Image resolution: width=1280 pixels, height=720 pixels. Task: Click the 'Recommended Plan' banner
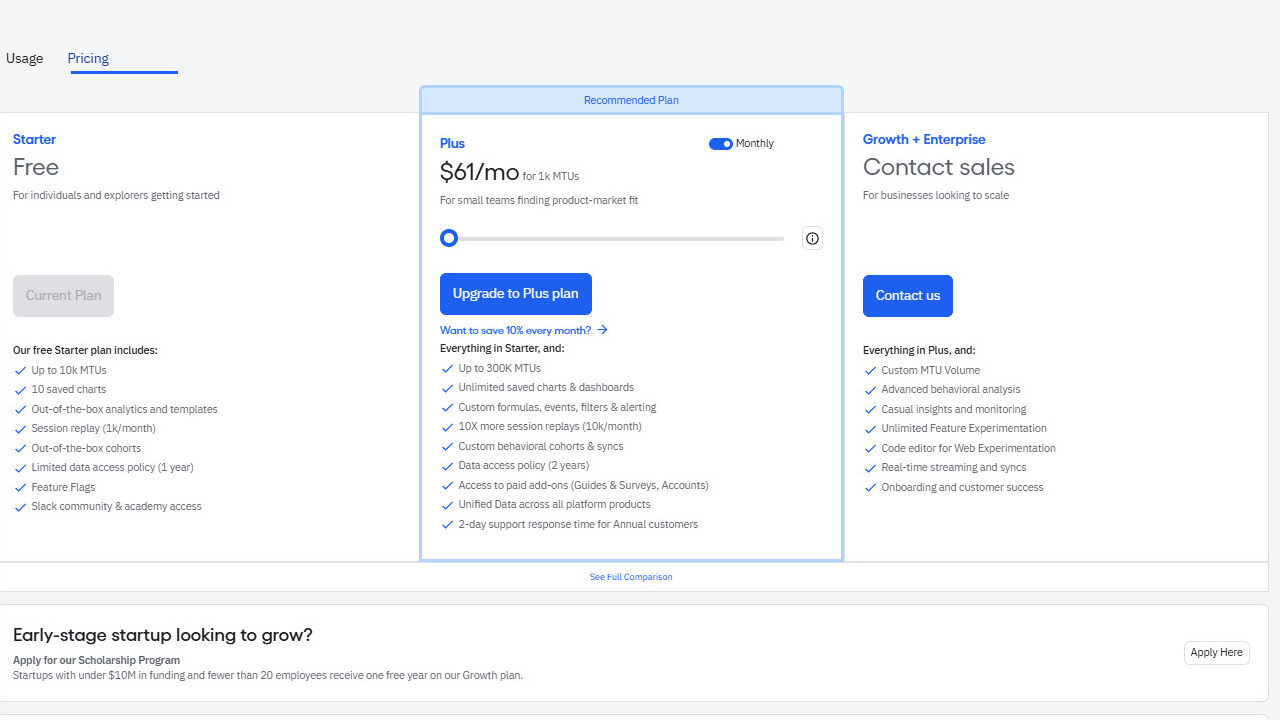click(631, 100)
